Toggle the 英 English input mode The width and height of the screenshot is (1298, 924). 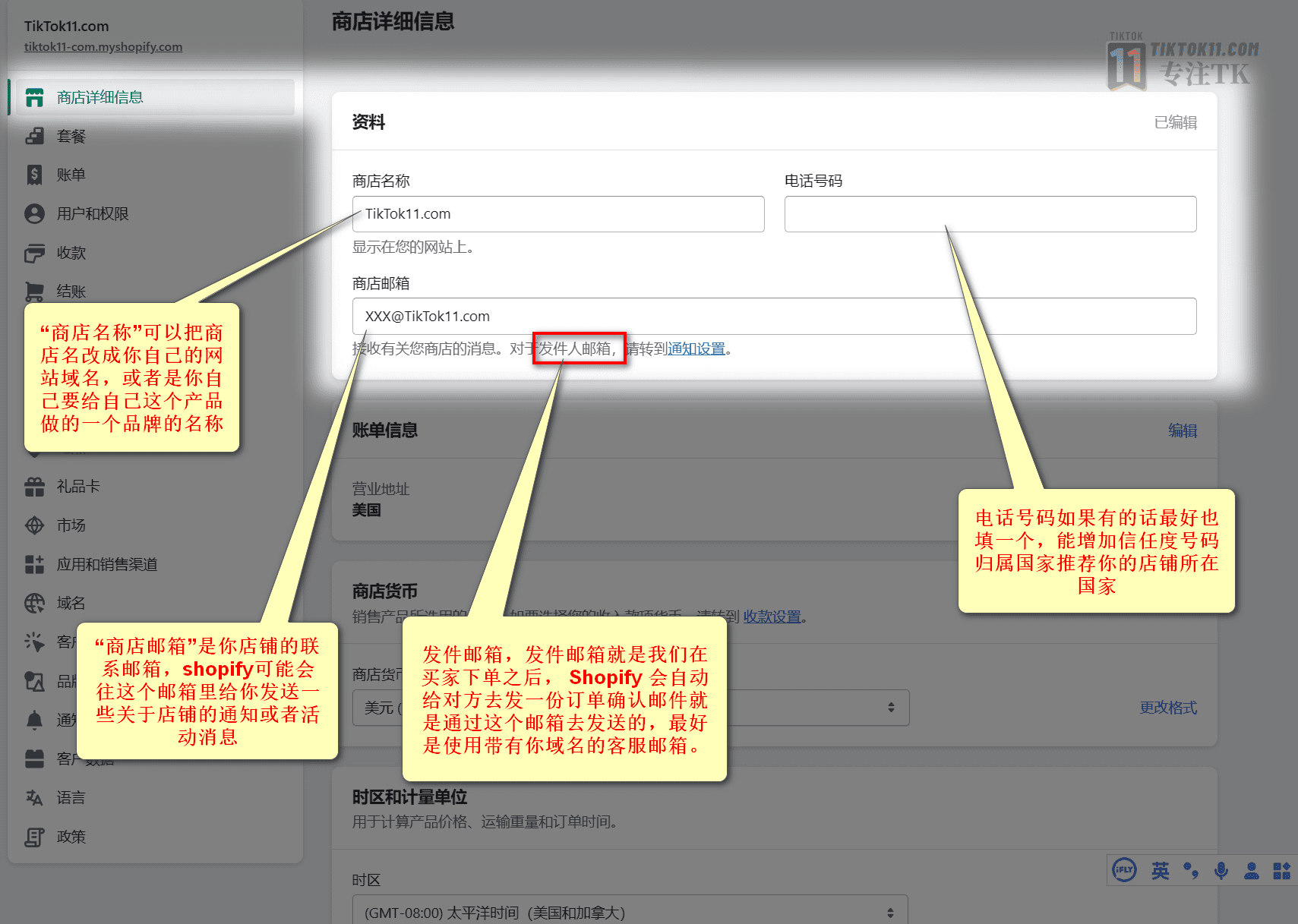click(1161, 870)
